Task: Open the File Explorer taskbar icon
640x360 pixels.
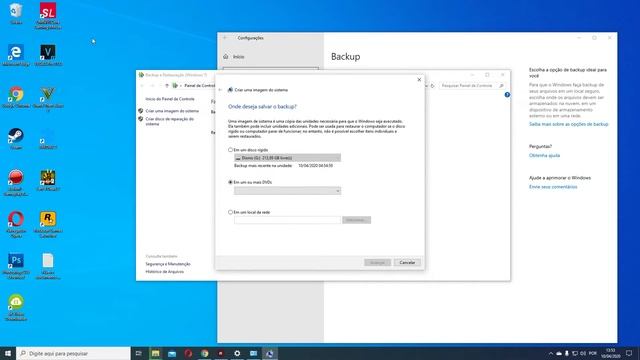Action: 156,353
